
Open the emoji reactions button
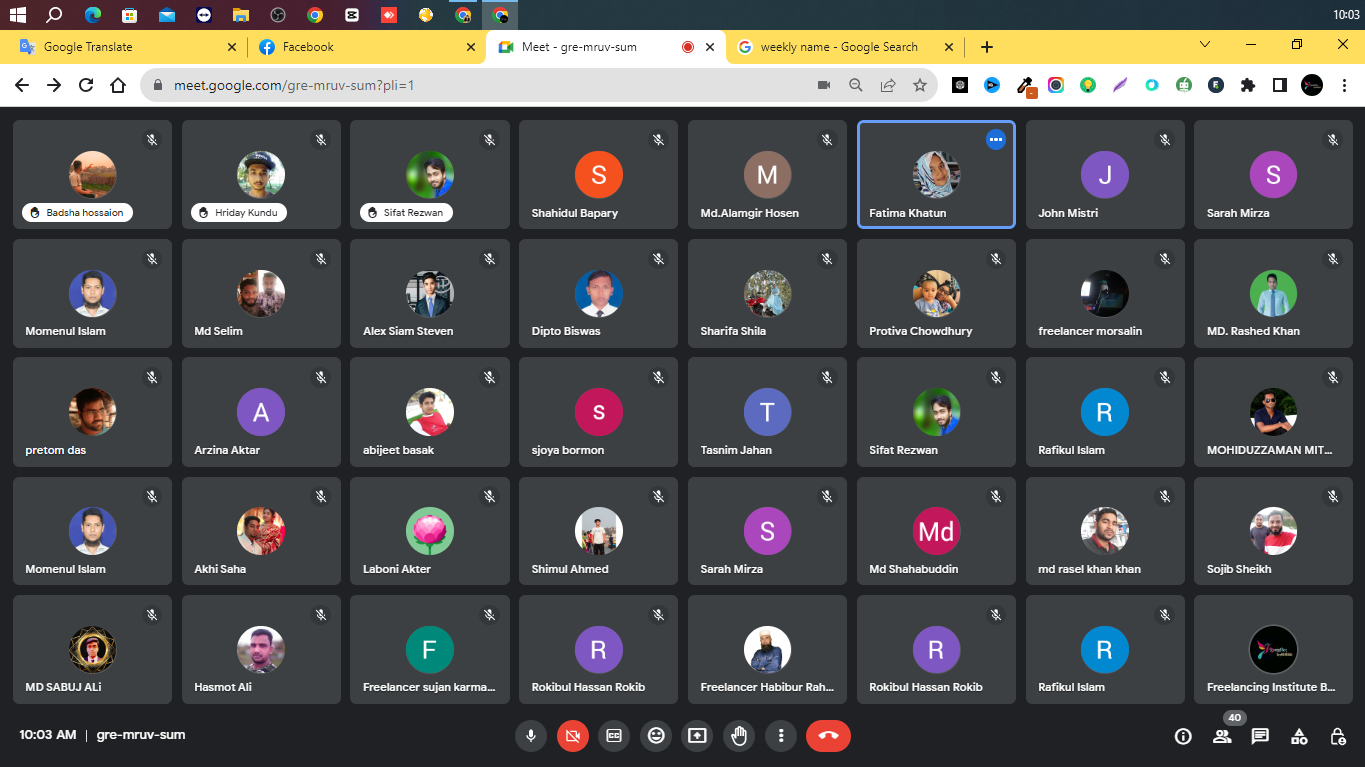(656, 736)
